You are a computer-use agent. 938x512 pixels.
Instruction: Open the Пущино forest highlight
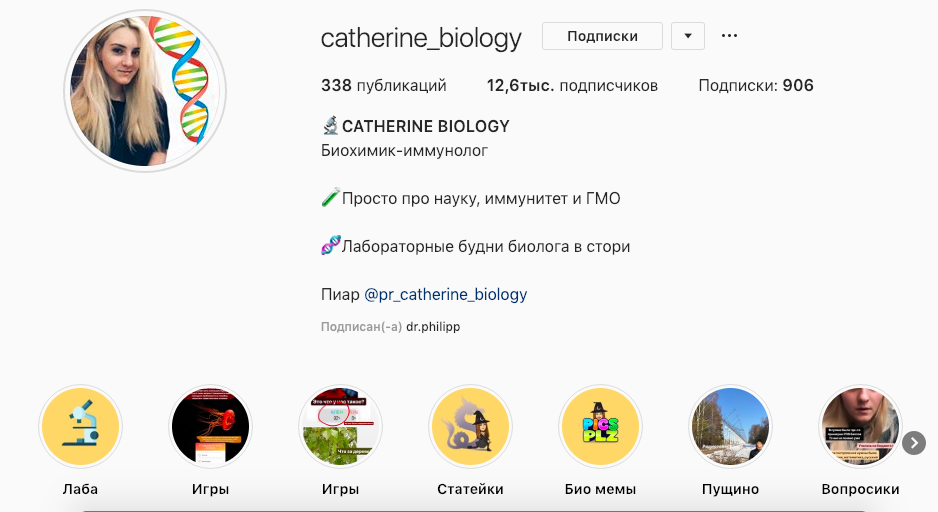point(730,426)
